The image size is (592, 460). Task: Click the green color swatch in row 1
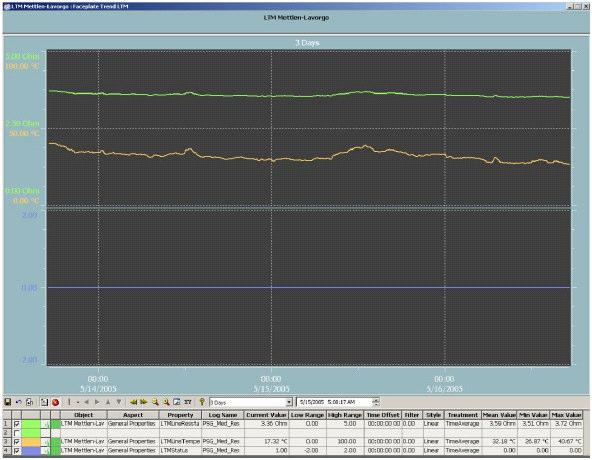point(31,424)
